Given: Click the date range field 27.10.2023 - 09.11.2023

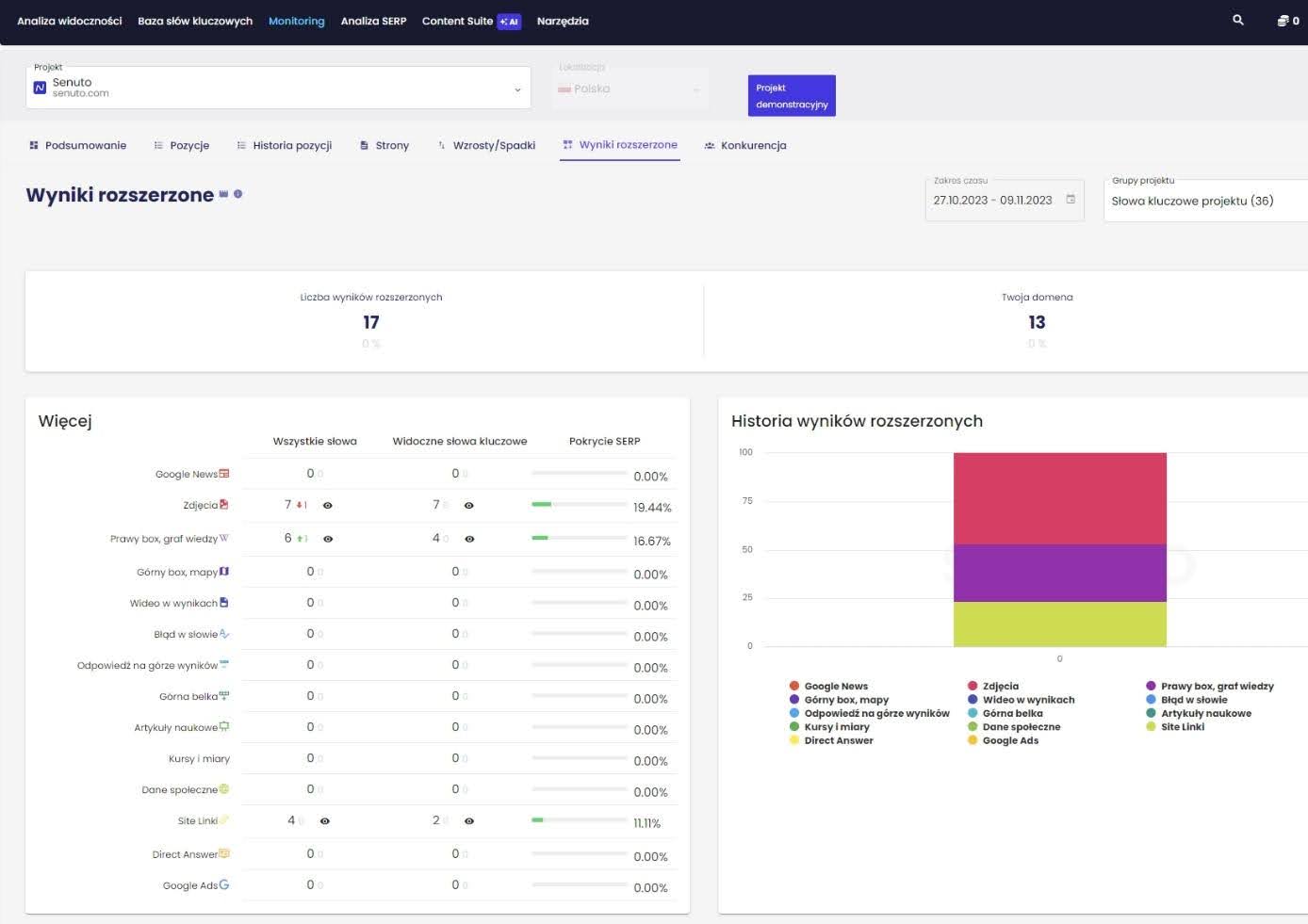Looking at the screenshot, I should click(x=1005, y=200).
